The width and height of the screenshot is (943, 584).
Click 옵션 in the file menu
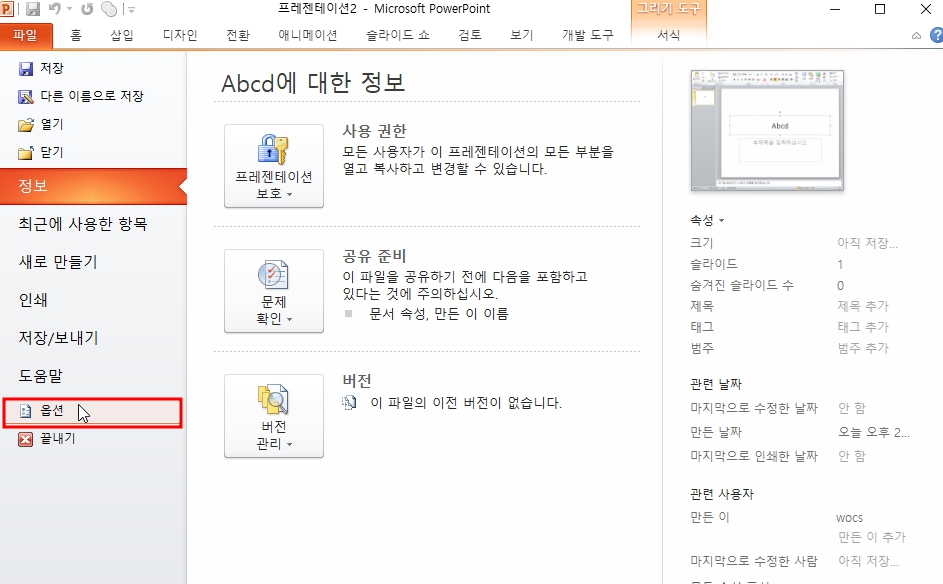click(92, 413)
